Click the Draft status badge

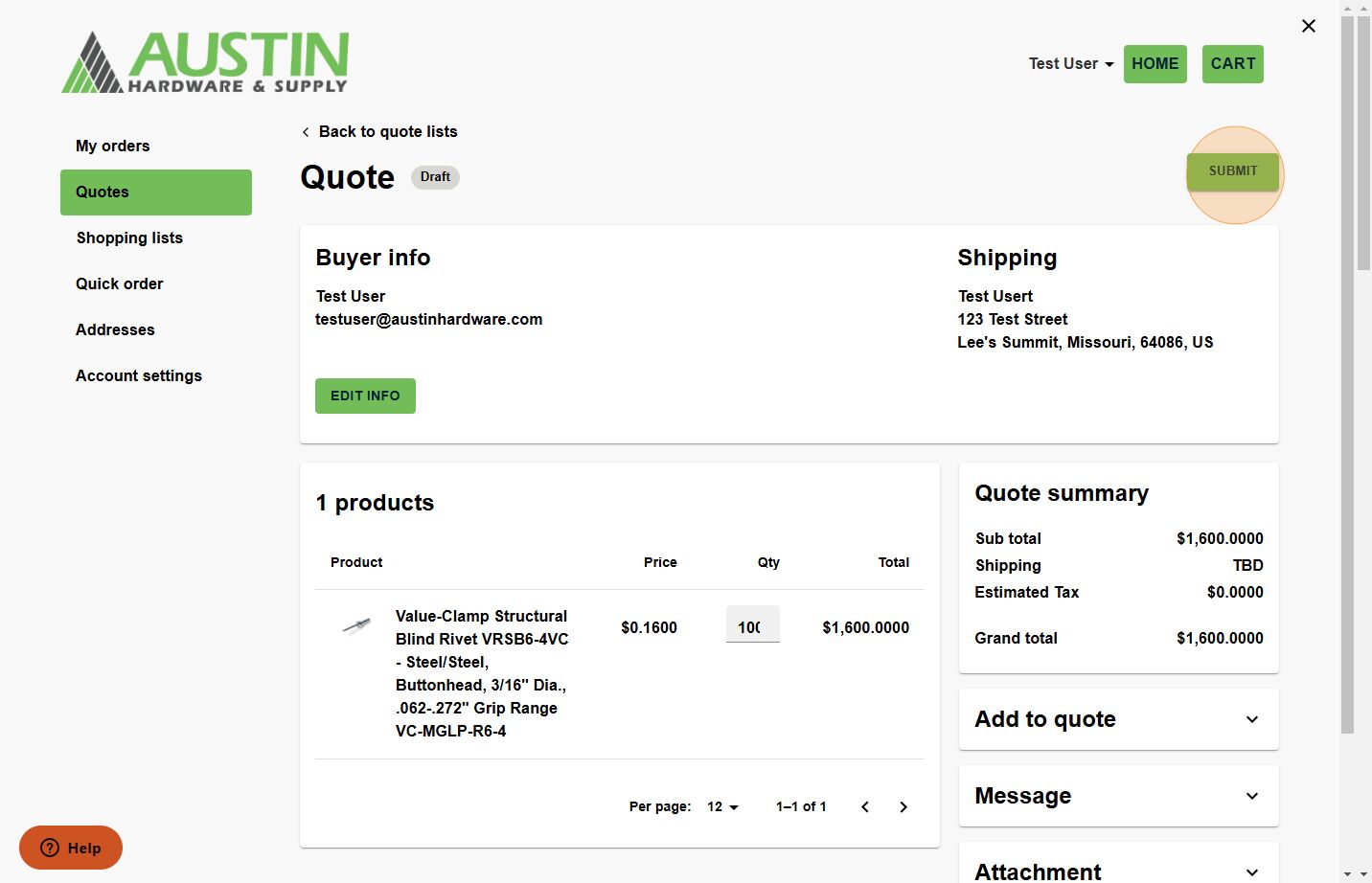pos(435,177)
